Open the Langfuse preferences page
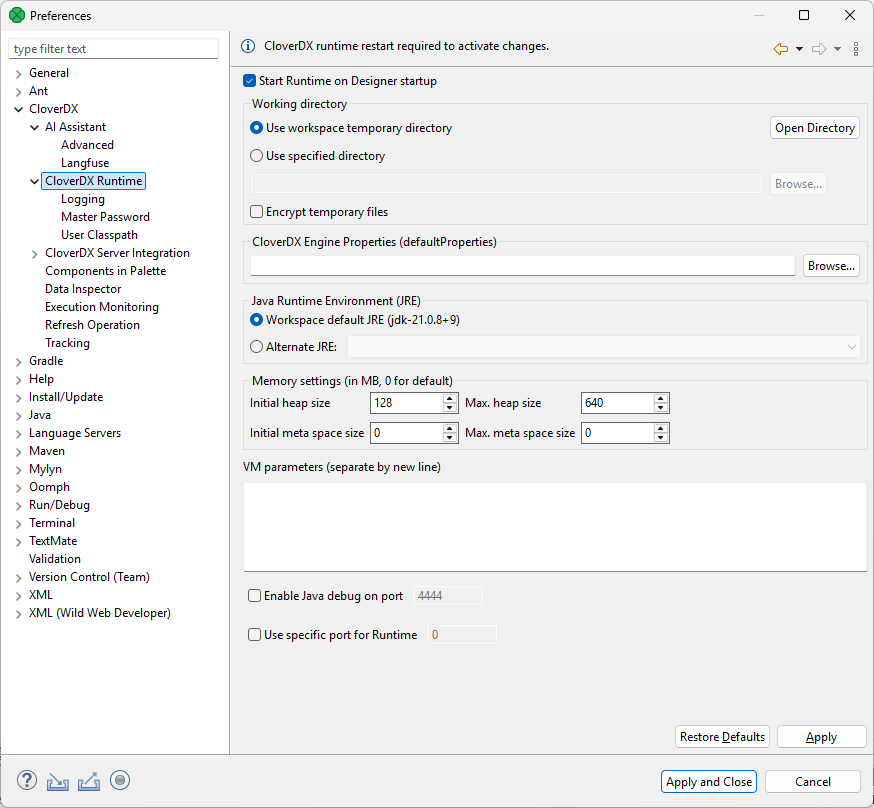 click(85, 163)
